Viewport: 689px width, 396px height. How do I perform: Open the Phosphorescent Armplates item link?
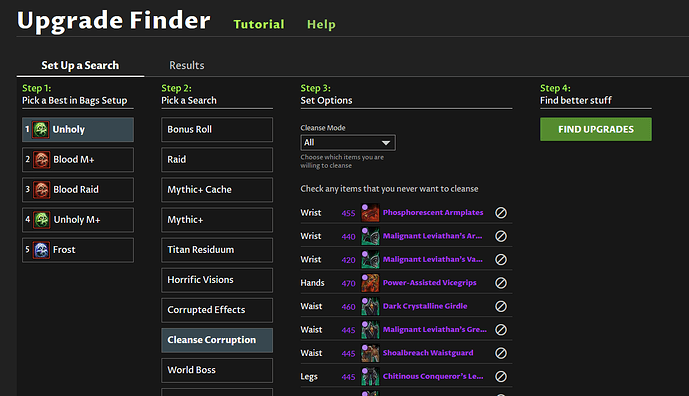tap(433, 213)
